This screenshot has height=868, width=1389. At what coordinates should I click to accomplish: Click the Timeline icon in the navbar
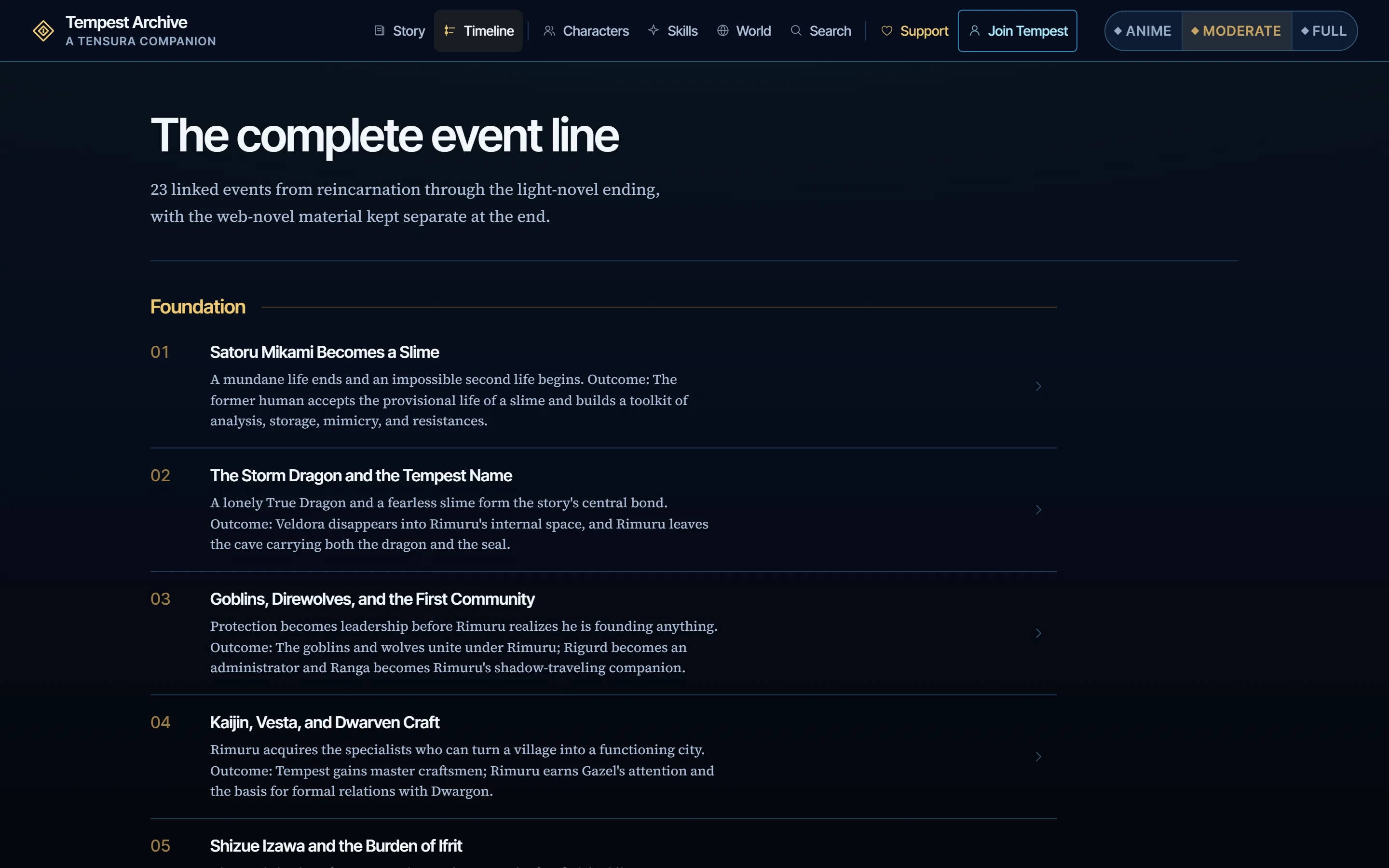click(x=449, y=30)
